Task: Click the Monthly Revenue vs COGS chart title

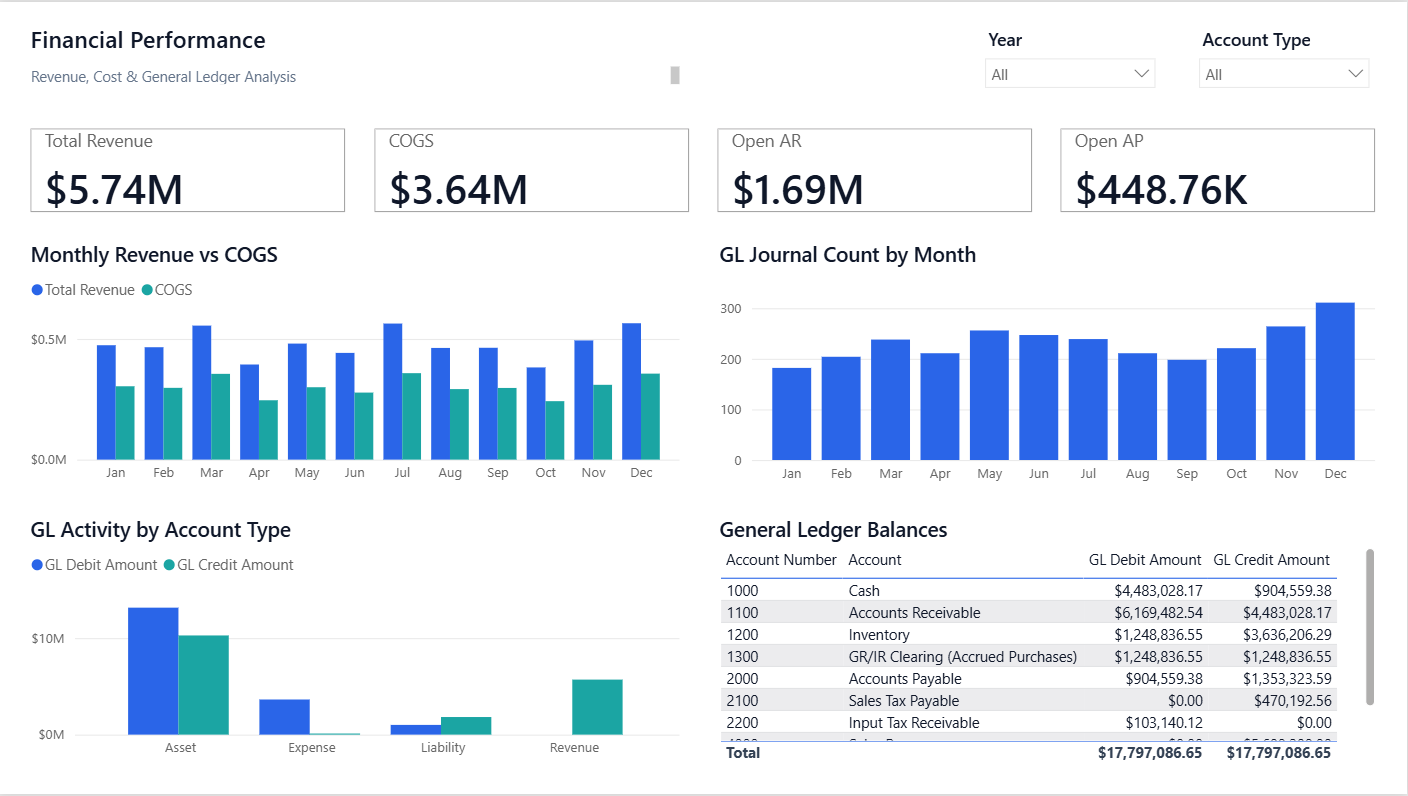Action: tap(154, 255)
